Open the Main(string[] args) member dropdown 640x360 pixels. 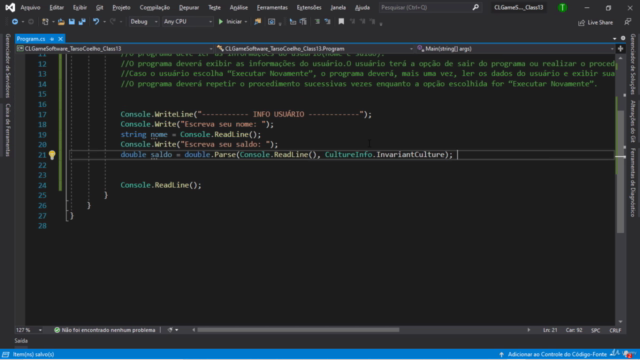click(515, 49)
